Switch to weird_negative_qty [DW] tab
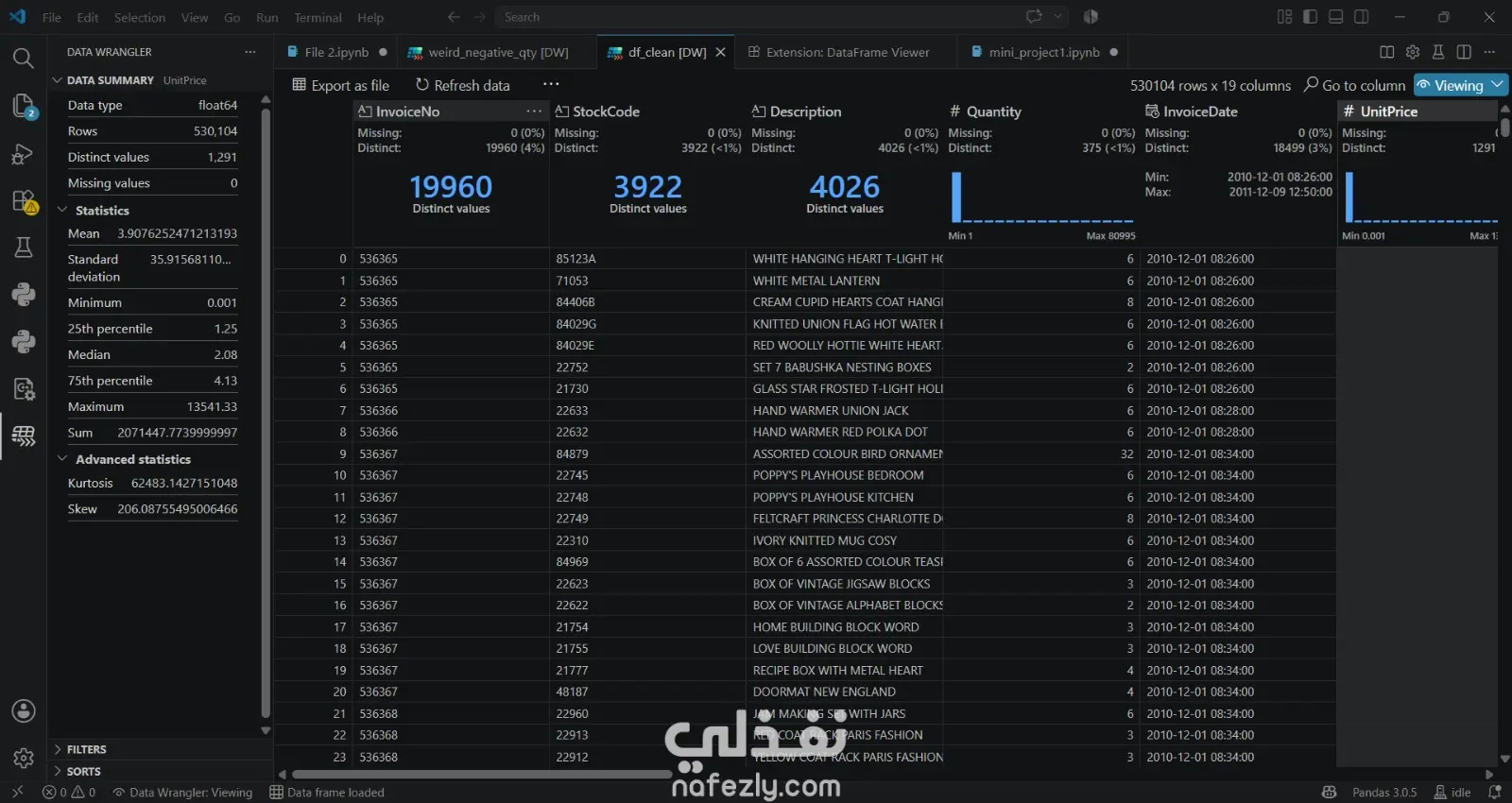The image size is (1512, 803). click(x=498, y=52)
